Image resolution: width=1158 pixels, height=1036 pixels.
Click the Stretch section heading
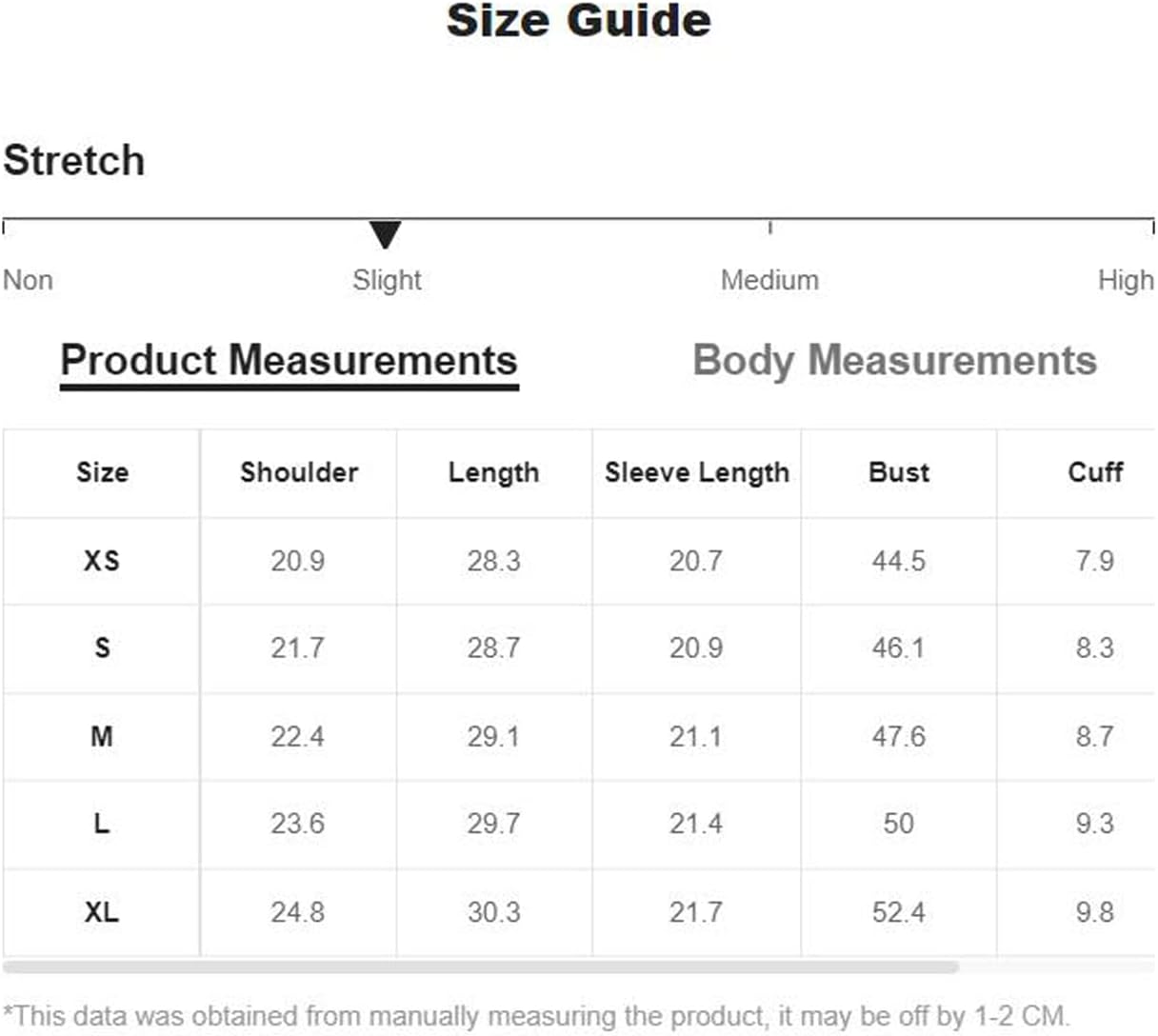[74, 160]
